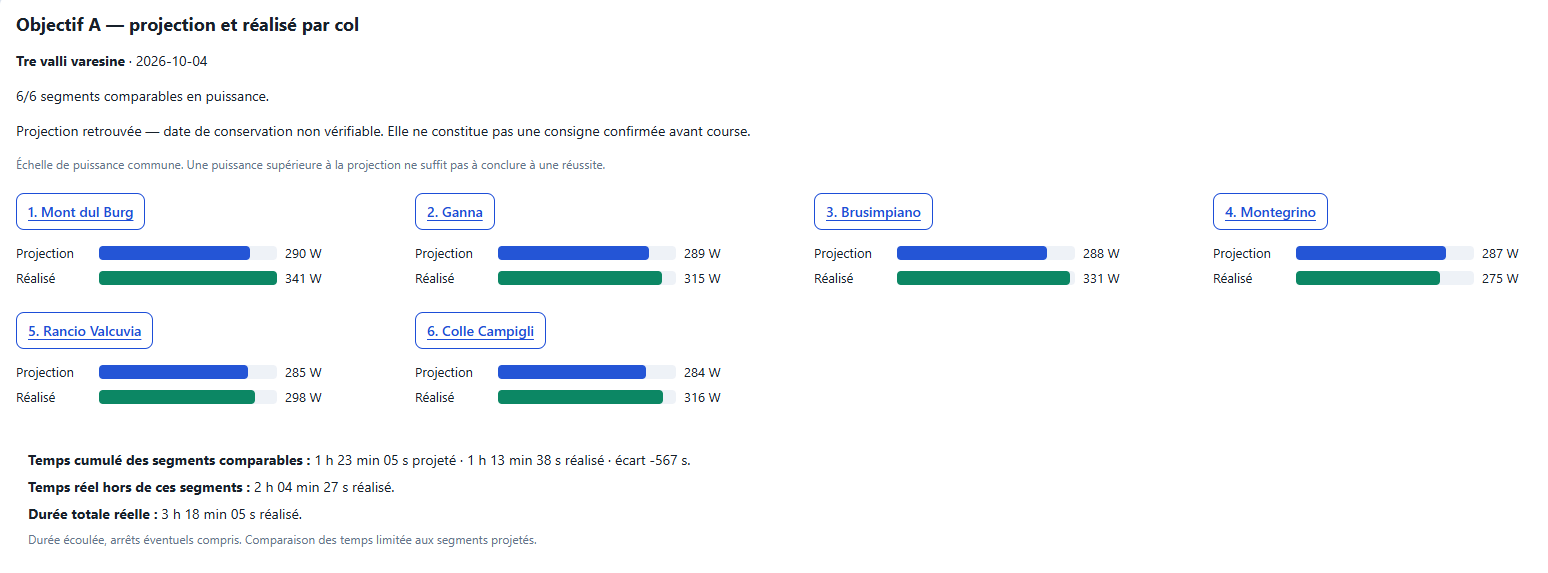Image resolution: width=1548 pixels, height=573 pixels.
Task: Click Montegrino projection bar at 287 W
Action: pyautogui.click(x=1371, y=254)
